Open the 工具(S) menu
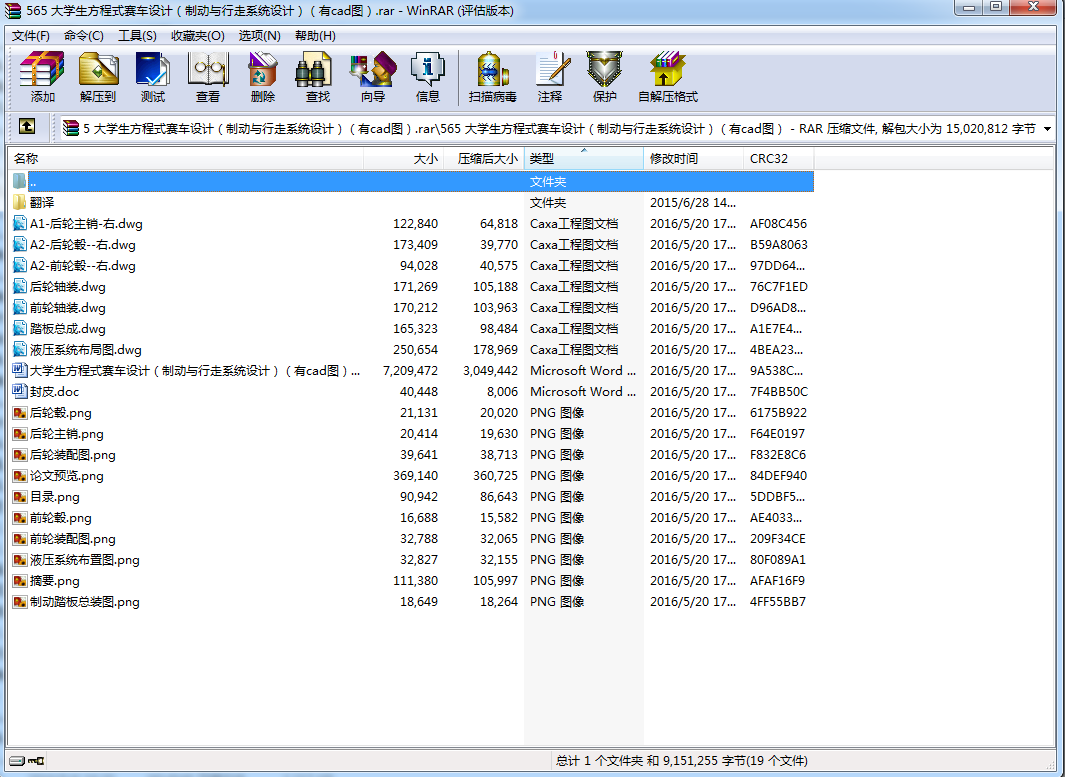 pos(137,35)
